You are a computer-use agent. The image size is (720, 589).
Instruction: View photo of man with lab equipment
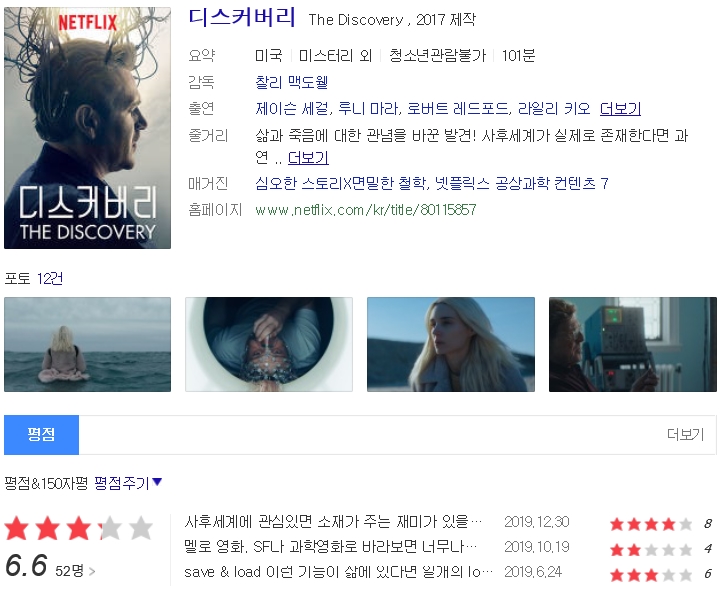[x=633, y=344]
